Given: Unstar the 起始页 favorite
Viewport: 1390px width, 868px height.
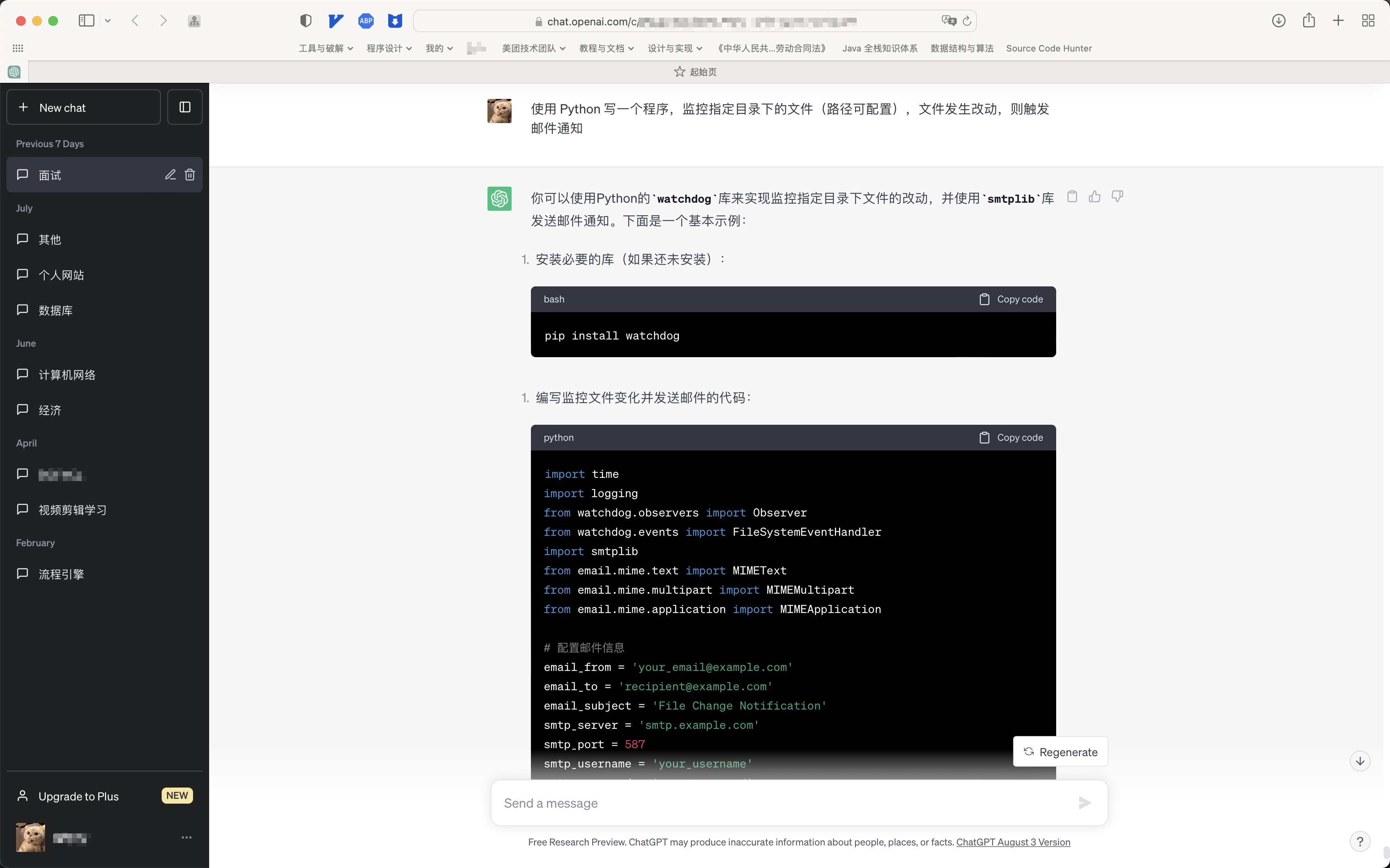Looking at the screenshot, I should click(x=679, y=71).
